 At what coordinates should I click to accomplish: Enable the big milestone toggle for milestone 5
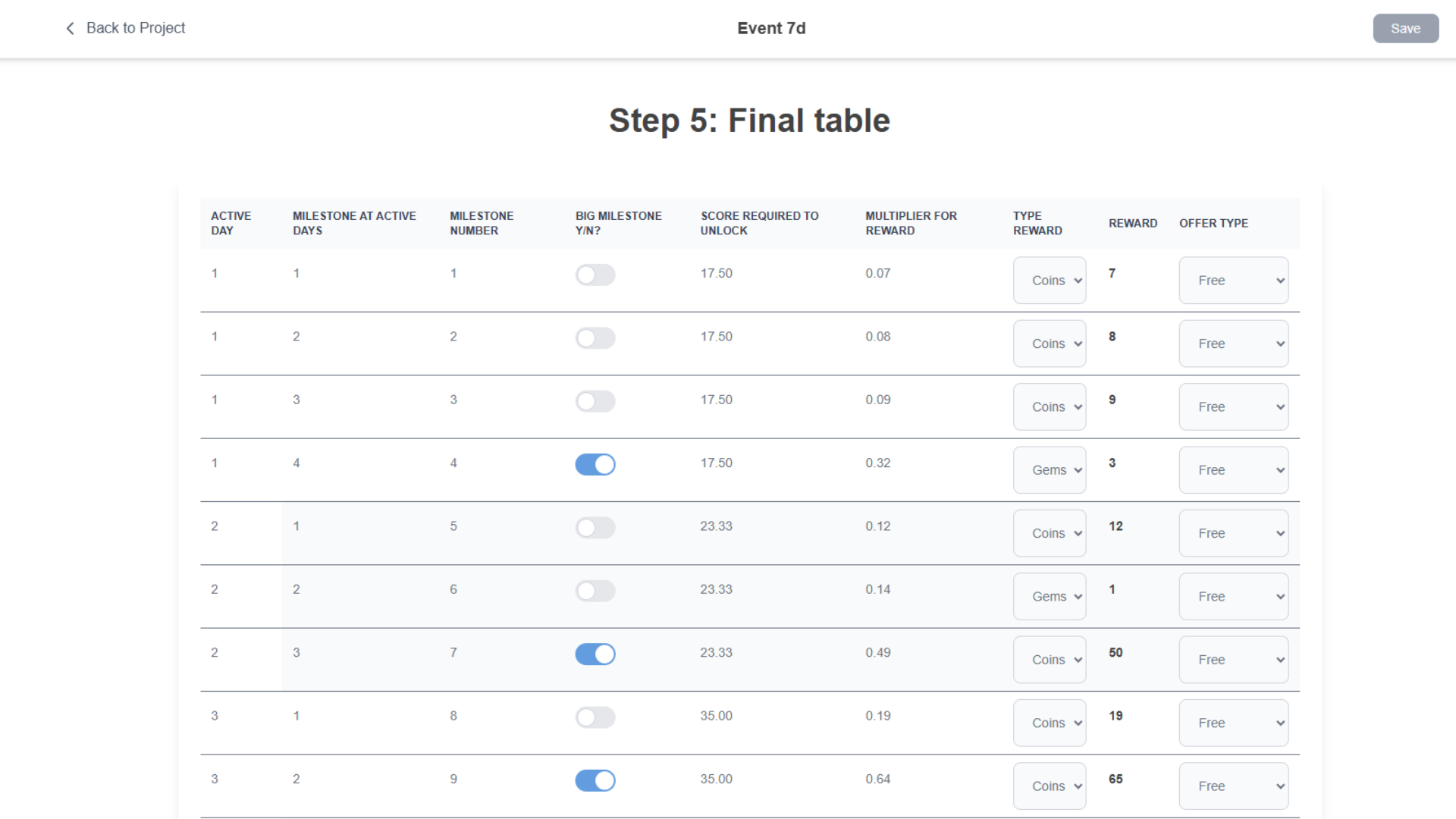[x=595, y=527]
